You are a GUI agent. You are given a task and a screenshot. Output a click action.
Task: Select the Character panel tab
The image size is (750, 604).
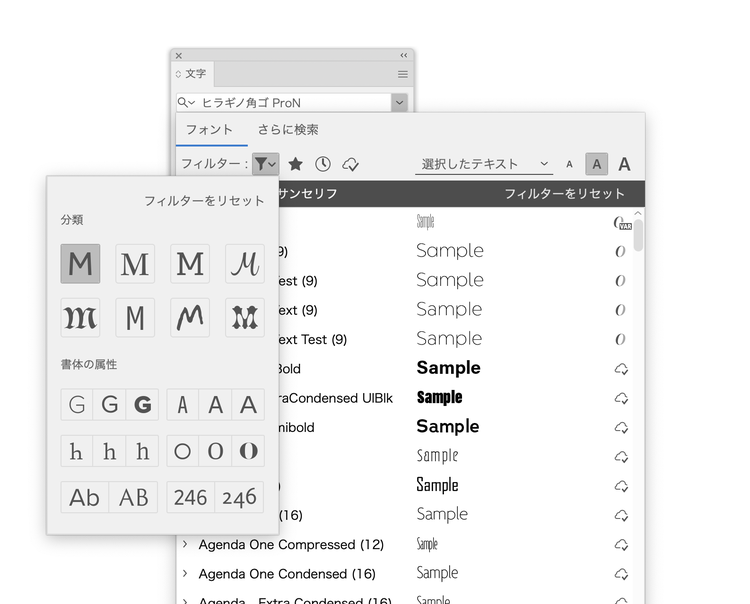[192, 74]
